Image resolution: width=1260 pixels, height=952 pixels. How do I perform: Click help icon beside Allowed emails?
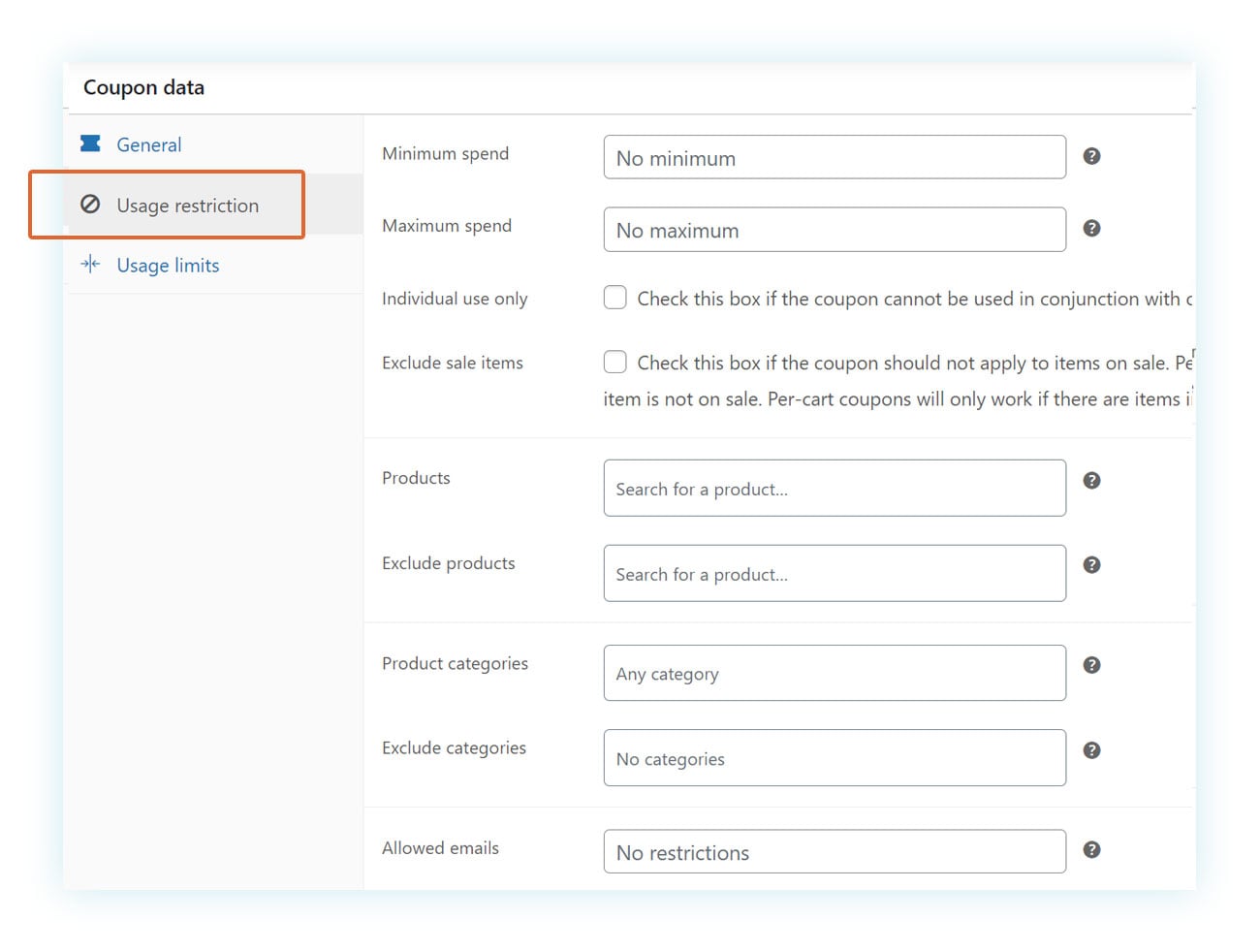click(1091, 849)
